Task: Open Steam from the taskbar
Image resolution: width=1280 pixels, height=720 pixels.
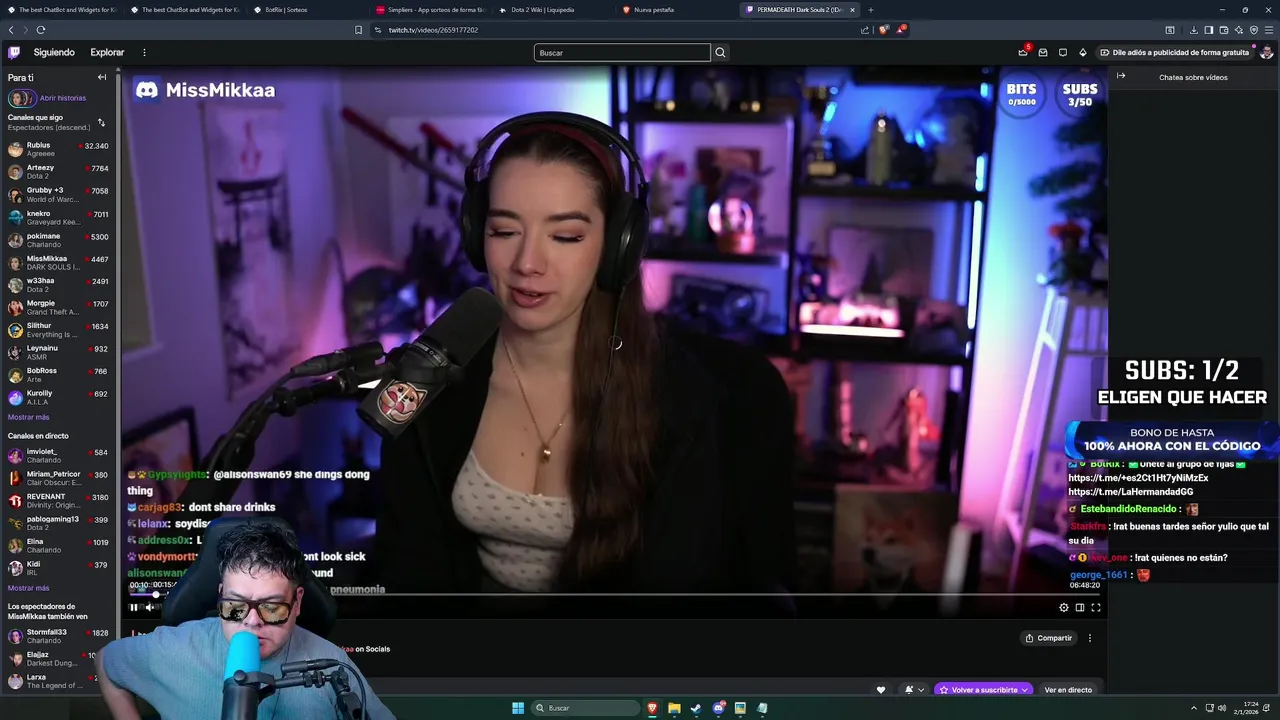Action: [x=696, y=708]
